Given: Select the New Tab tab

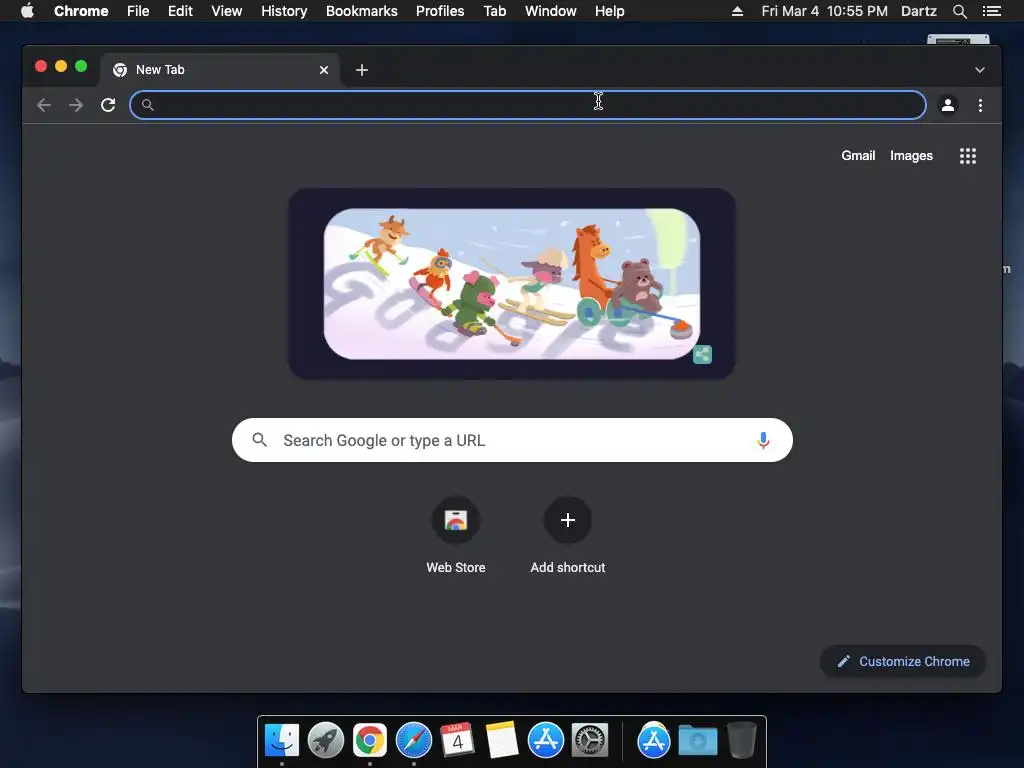Looking at the screenshot, I should click(x=219, y=70).
